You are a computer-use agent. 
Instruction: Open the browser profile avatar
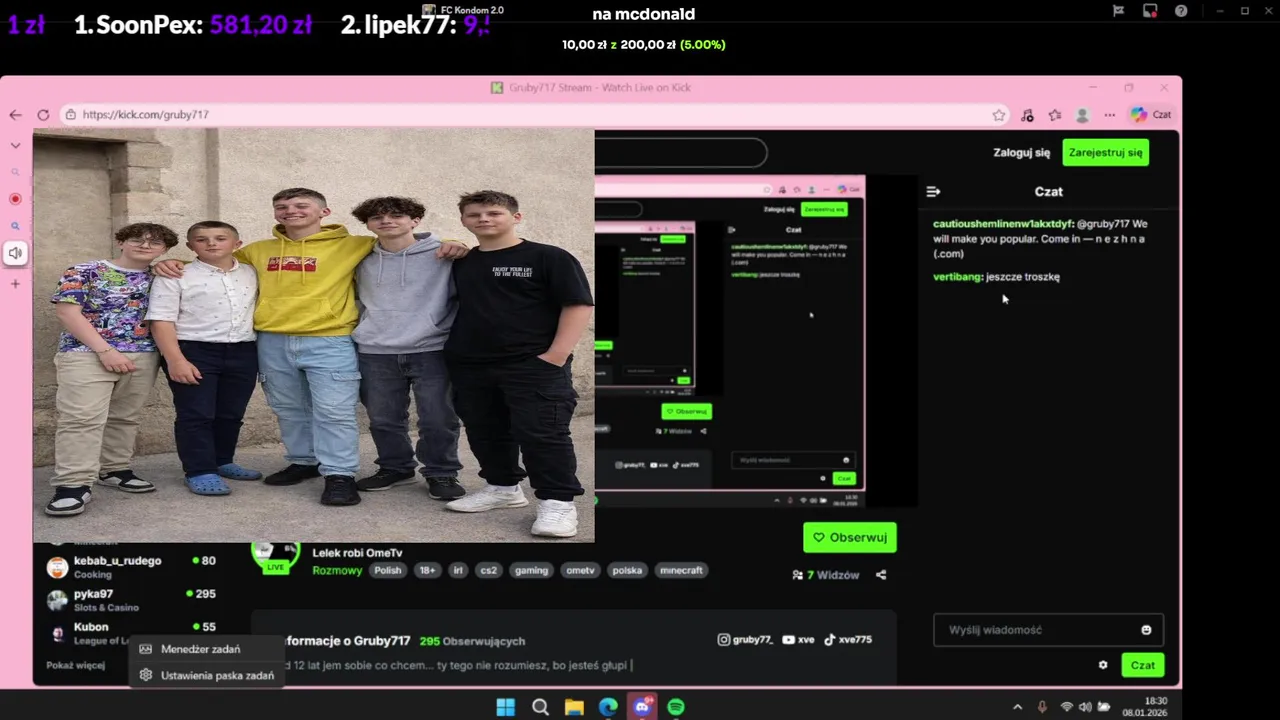pos(1082,115)
